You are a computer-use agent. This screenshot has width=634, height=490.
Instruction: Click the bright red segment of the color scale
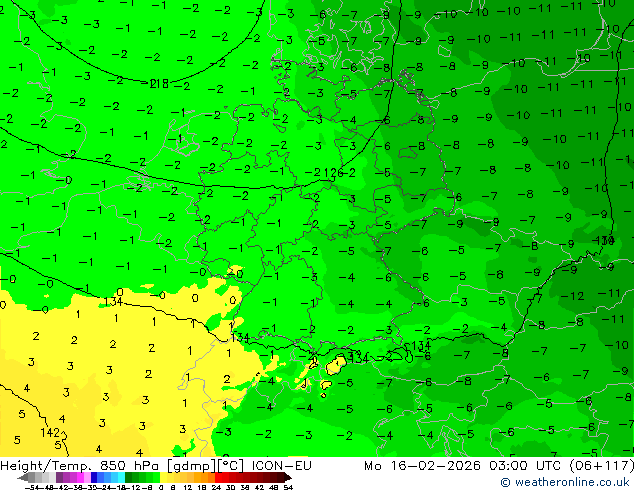click(x=218, y=477)
